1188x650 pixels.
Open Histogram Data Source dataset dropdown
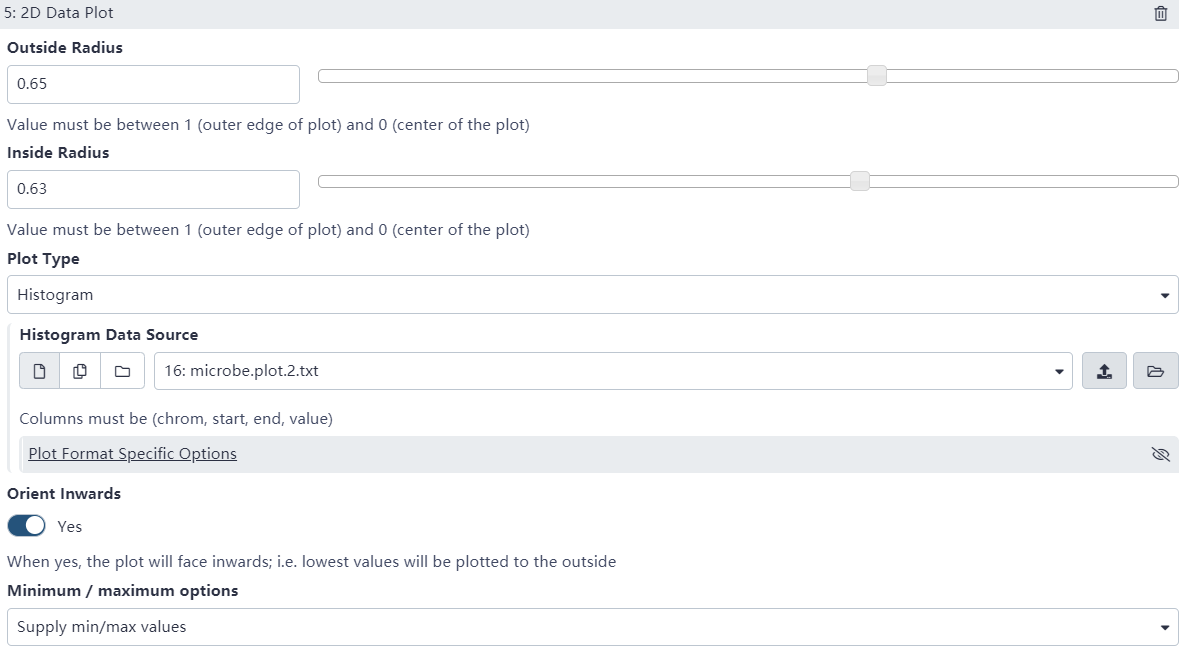612,371
